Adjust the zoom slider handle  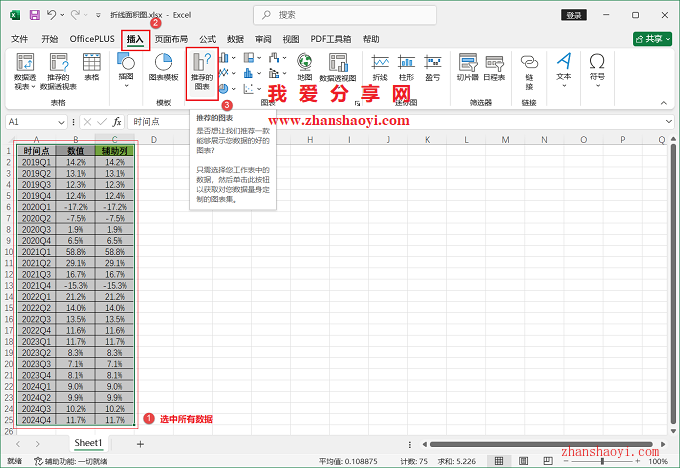pos(602,461)
